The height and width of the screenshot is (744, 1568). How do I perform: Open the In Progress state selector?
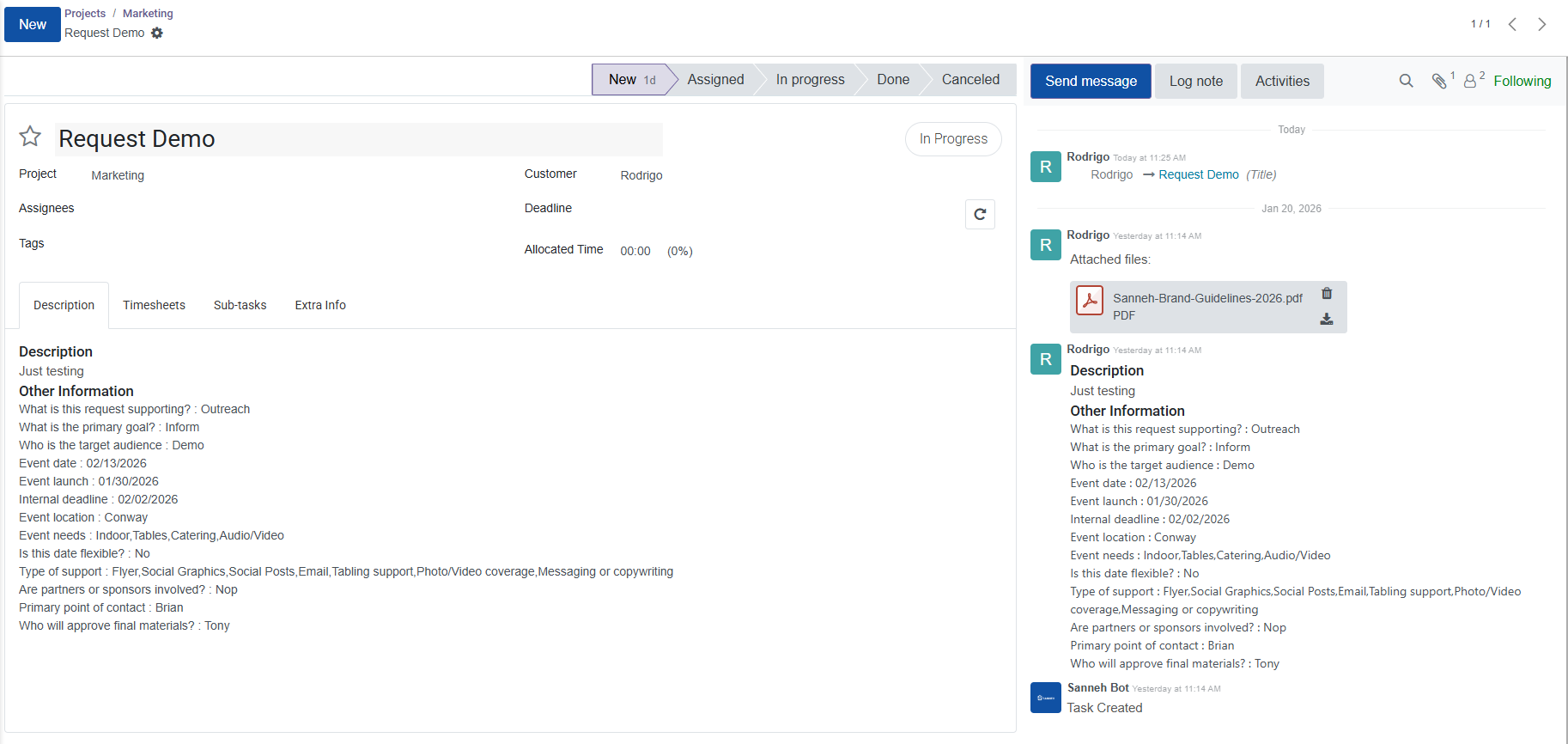pos(953,139)
